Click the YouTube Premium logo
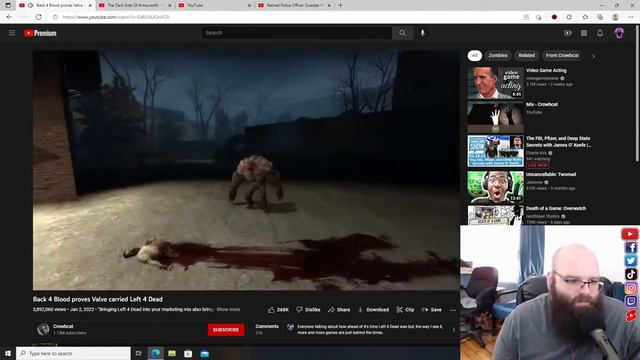 (40, 33)
